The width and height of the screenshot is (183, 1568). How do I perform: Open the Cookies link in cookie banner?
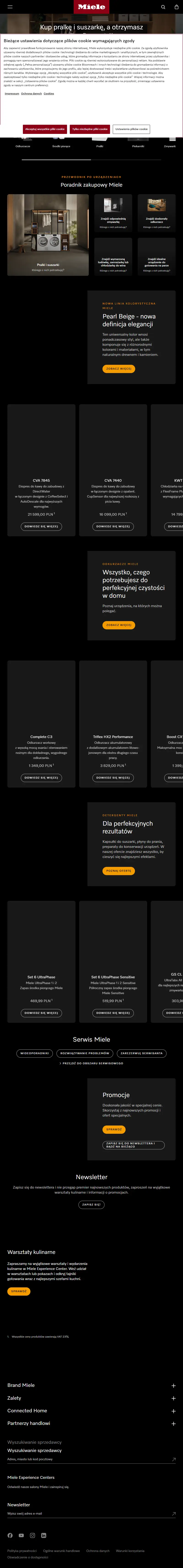point(49,94)
